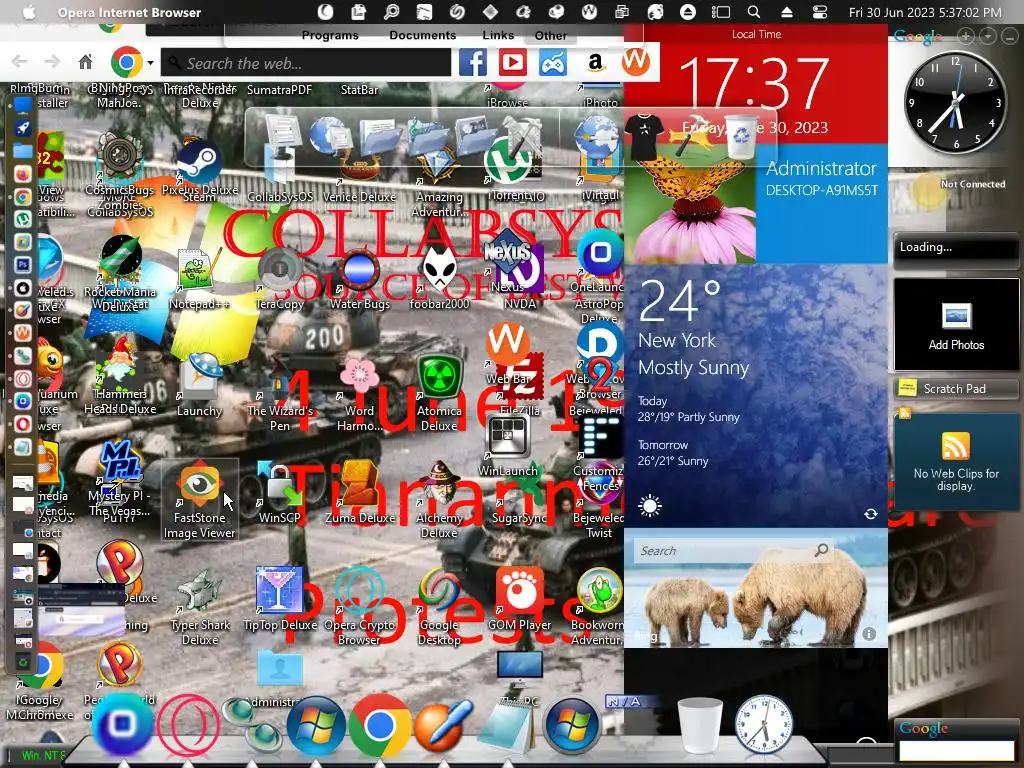Open the Google sidebar down-arrow menu
Viewport: 1024px width, 768px height.
987,36
